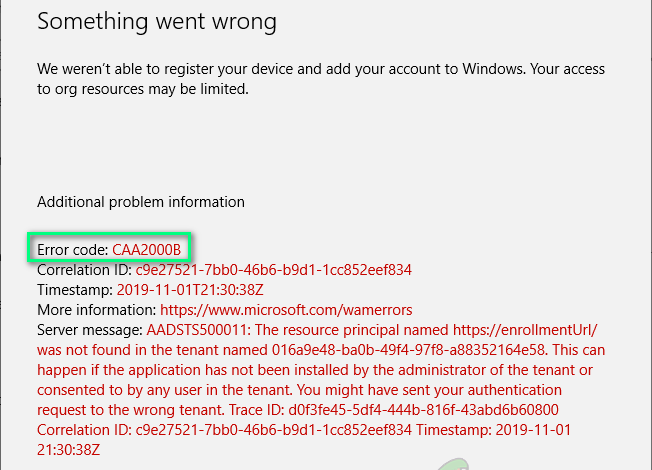Select the CAA2000B error code value
Image resolution: width=652 pixels, height=470 pixels.
[x=146, y=248]
